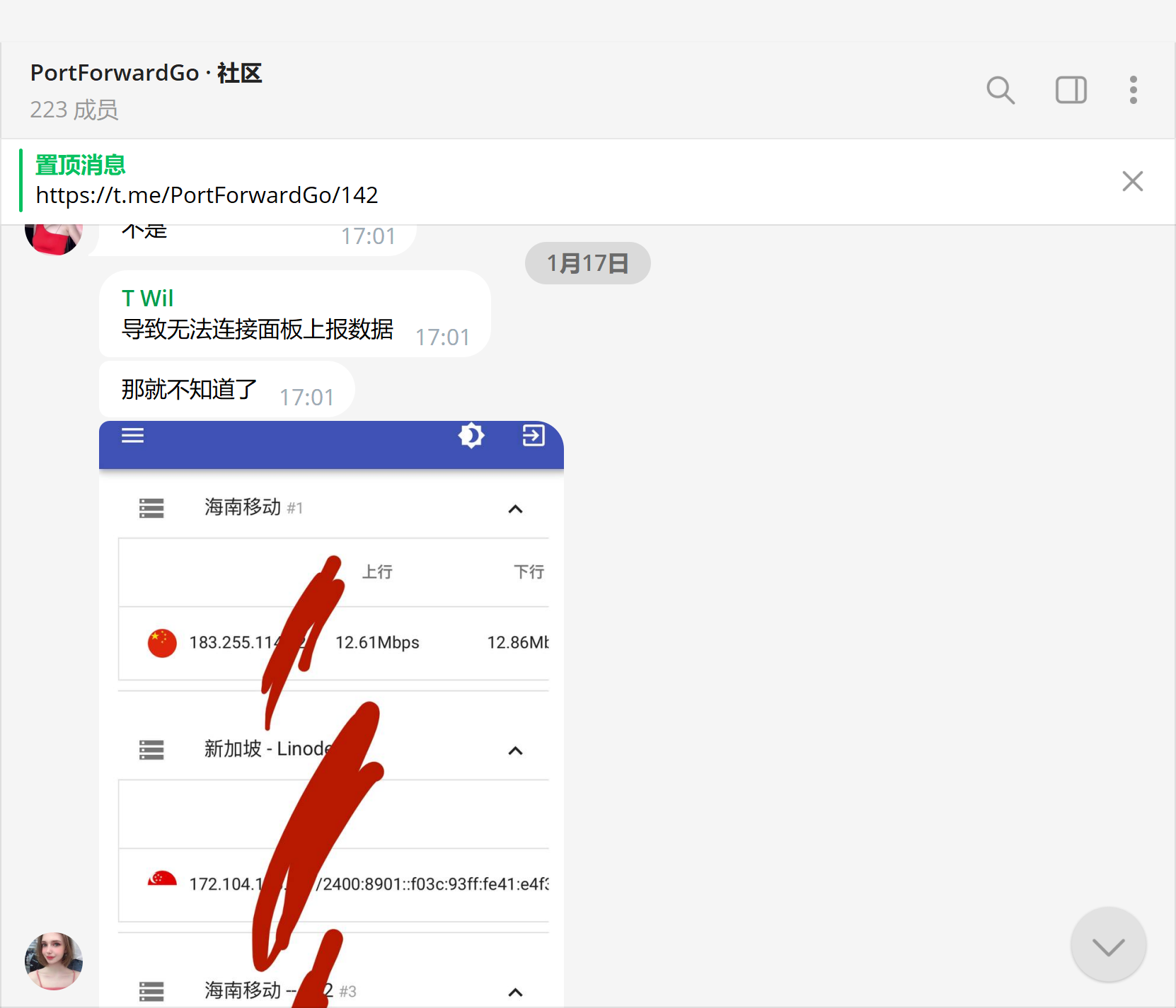Click the T Wil sender name

click(147, 299)
